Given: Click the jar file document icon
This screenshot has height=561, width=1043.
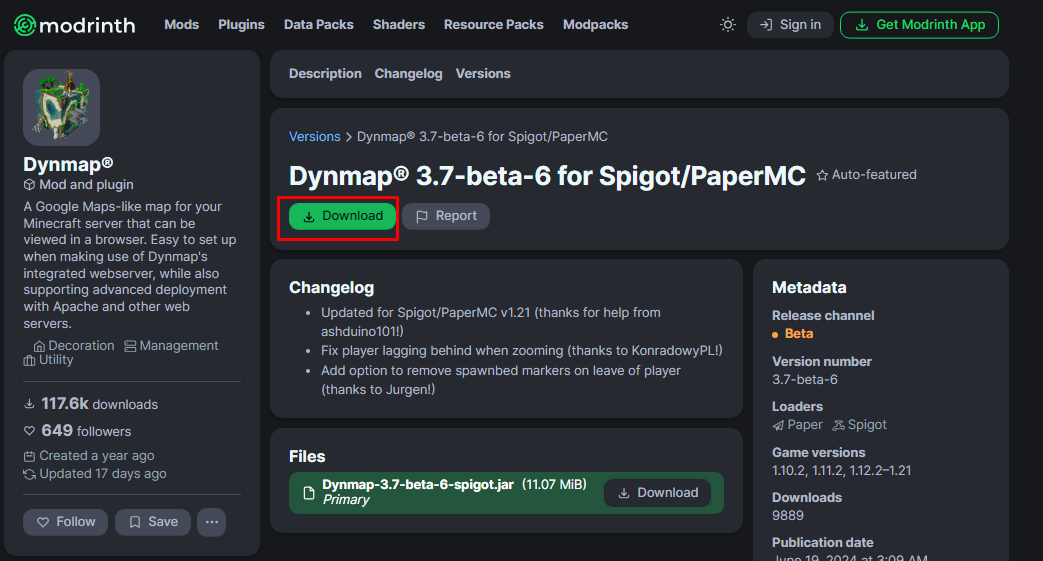Looking at the screenshot, I should pos(309,493).
